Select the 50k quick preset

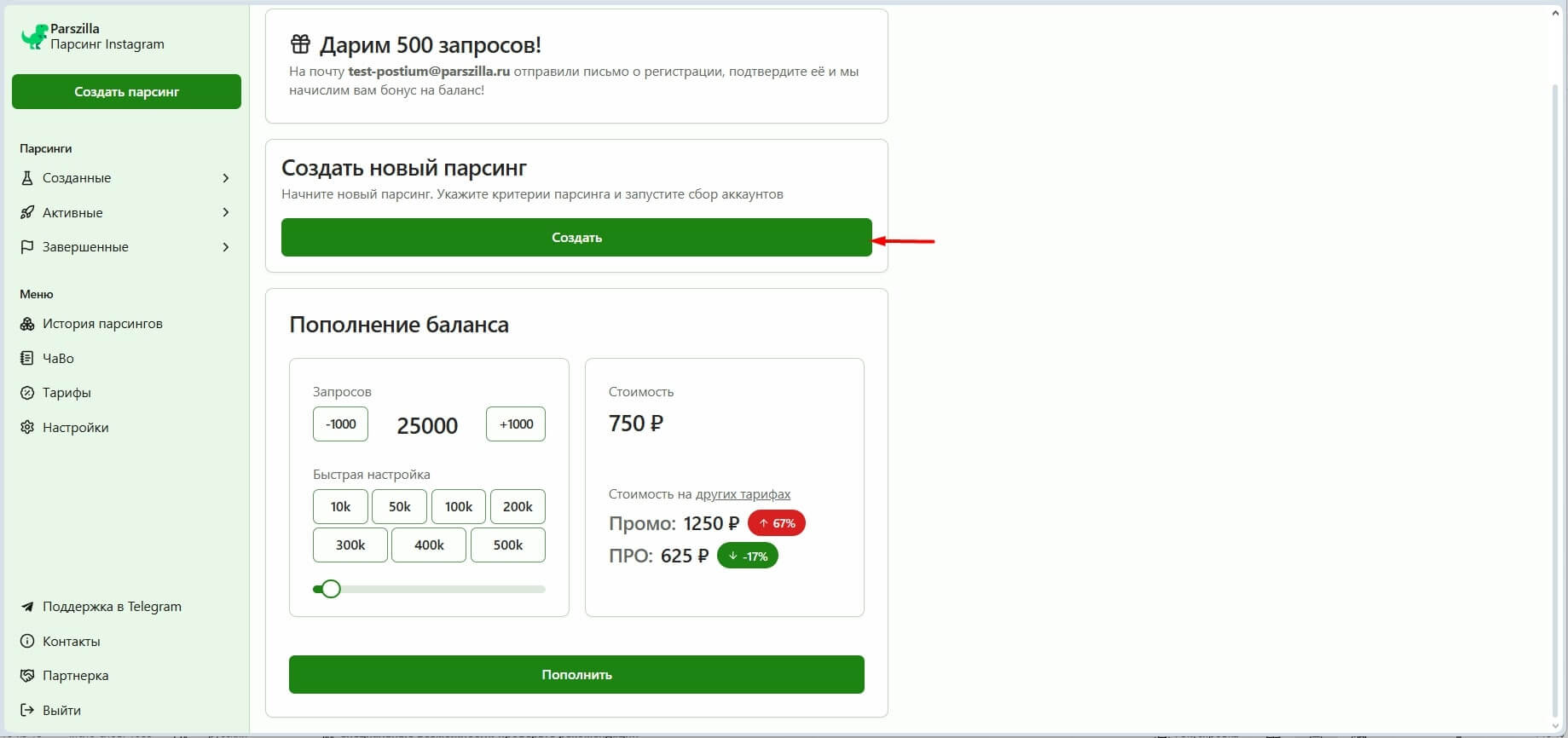pyautogui.click(x=400, y=506)
